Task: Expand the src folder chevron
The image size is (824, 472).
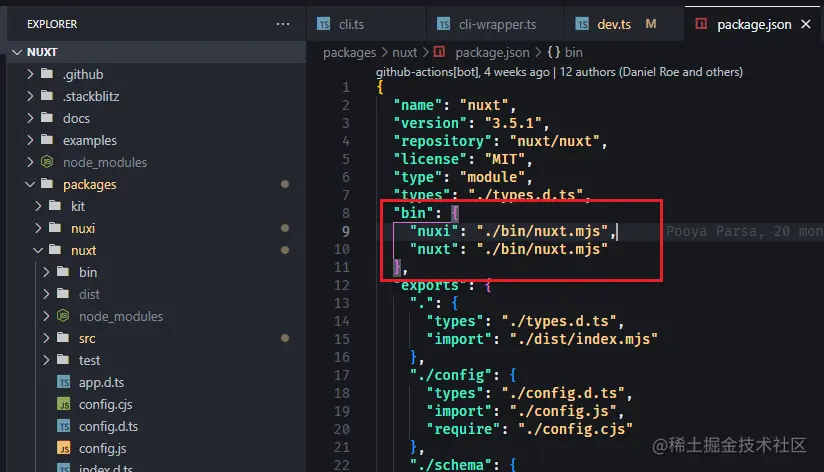Action: 46,338
